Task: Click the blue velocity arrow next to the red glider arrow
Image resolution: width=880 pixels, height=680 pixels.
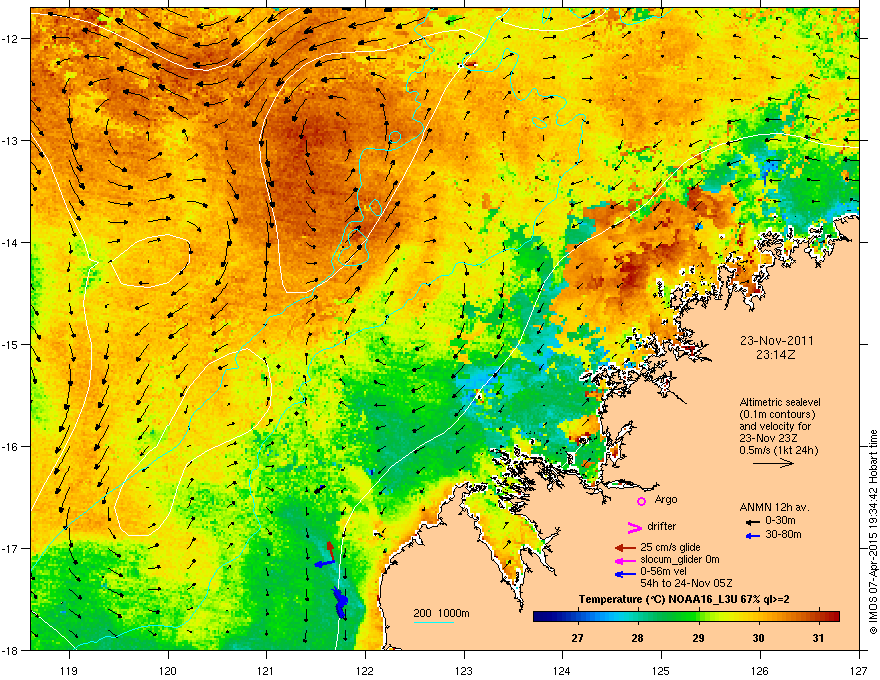Action: coord(323,563)
